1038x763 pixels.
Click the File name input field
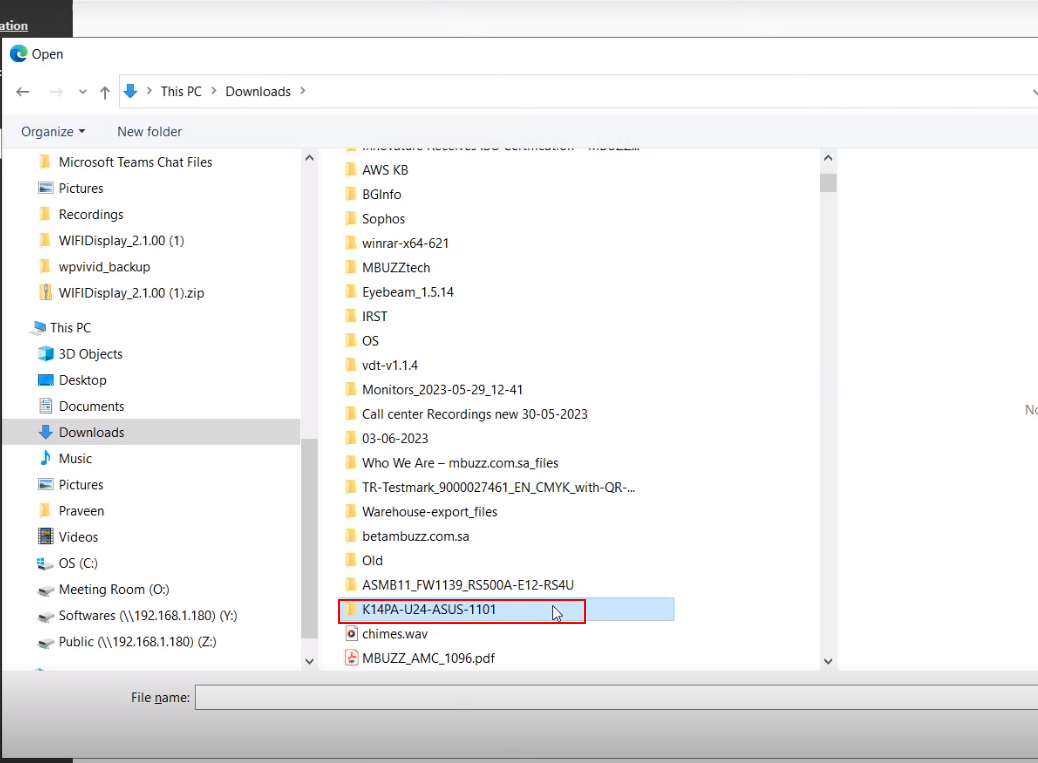[616, 697]
